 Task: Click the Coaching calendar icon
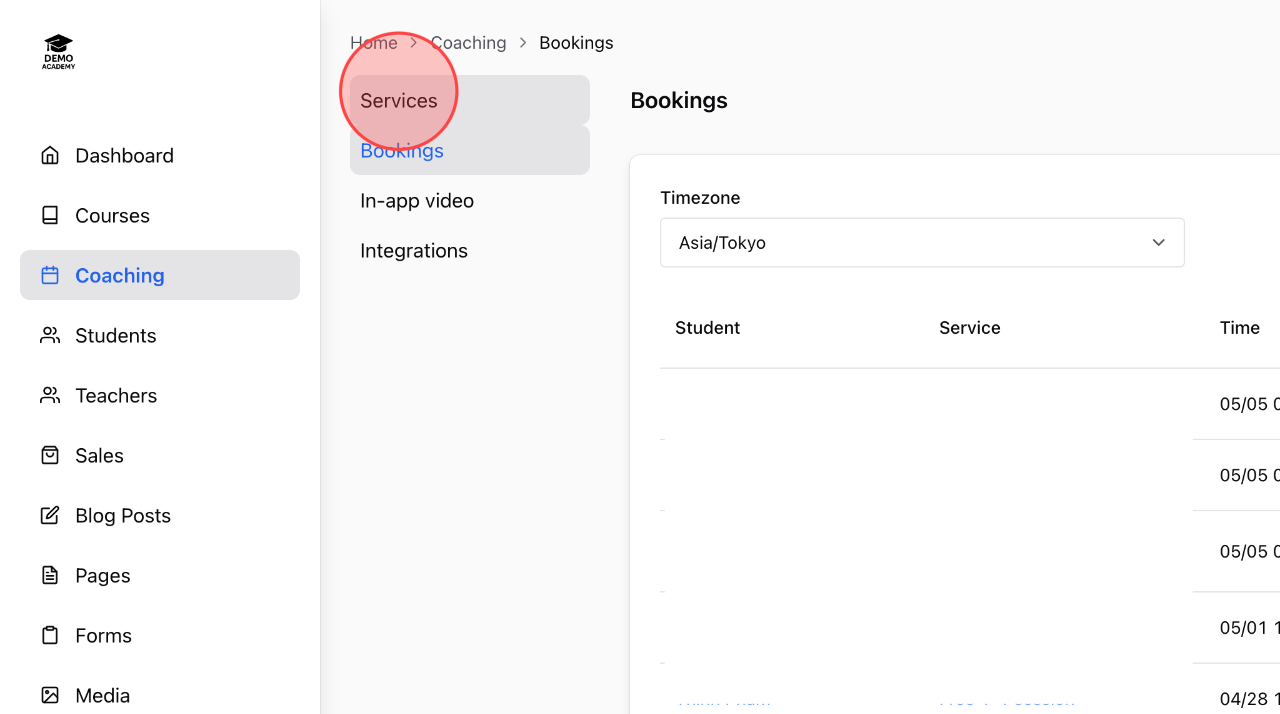50,275
